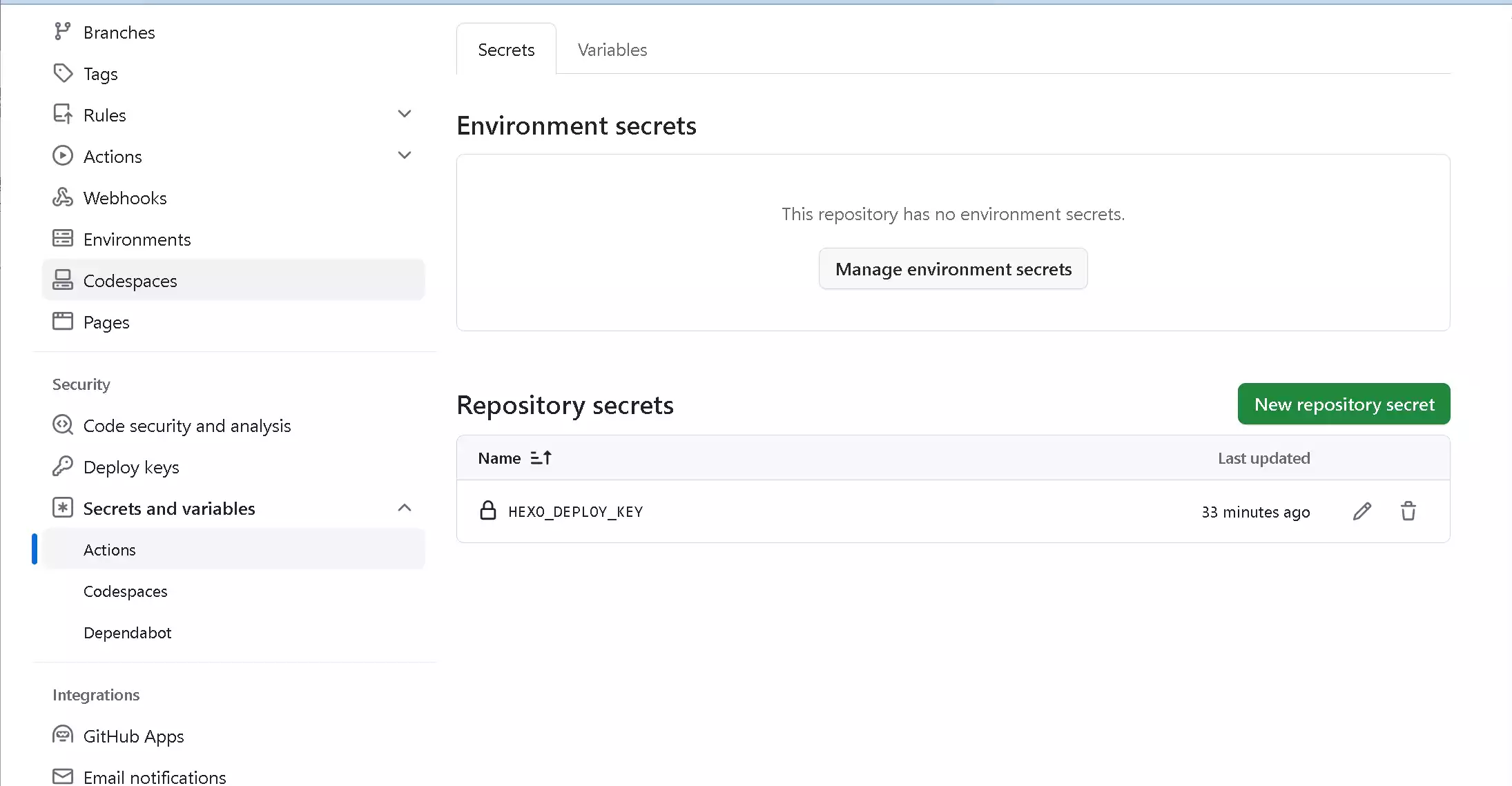
Task: Collapse the Secrets and variables section
Action: tap(405, 508)
